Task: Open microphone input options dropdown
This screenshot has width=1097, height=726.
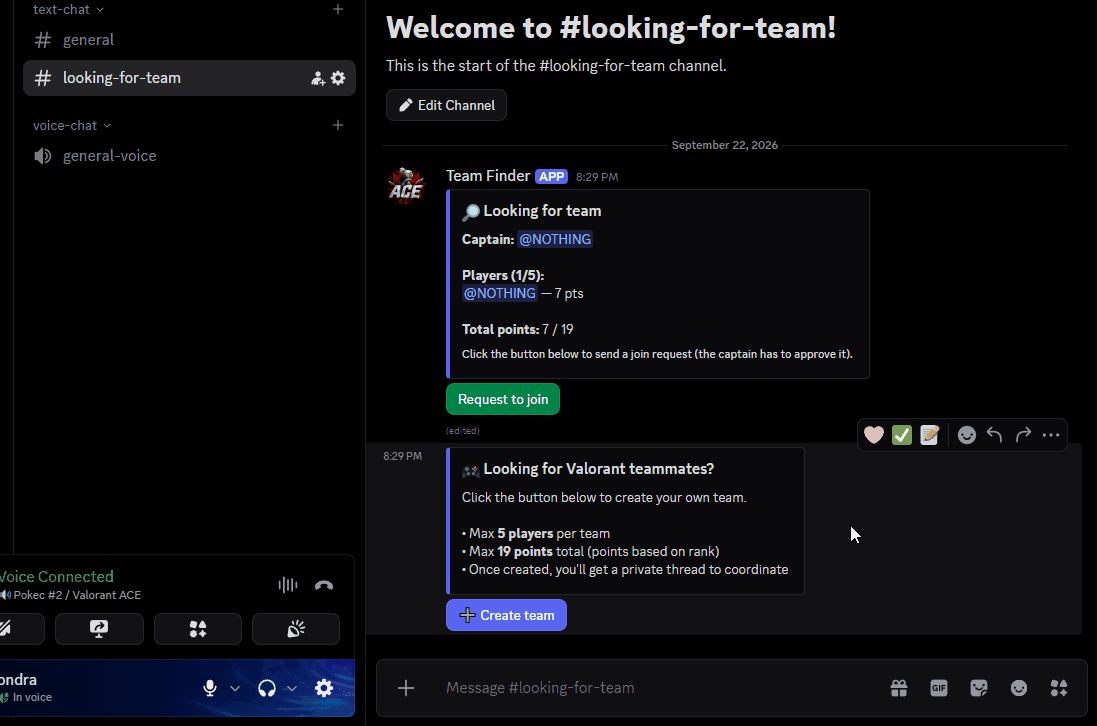Action: coord(235,688)
